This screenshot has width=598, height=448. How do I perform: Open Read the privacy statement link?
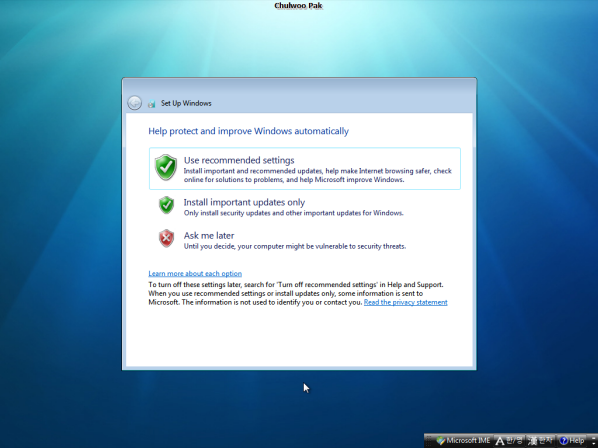point(405,302)
